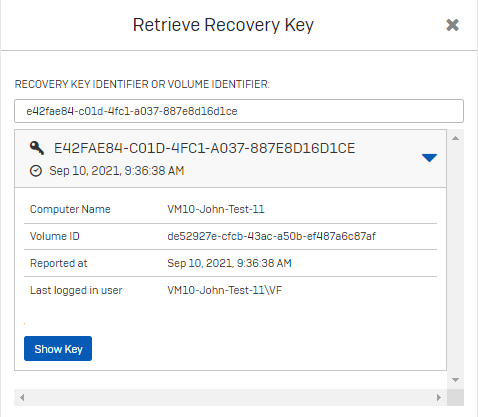Viewport: 478px width, 417px height.
Task: Click the Show Key button
Action: 58,349
